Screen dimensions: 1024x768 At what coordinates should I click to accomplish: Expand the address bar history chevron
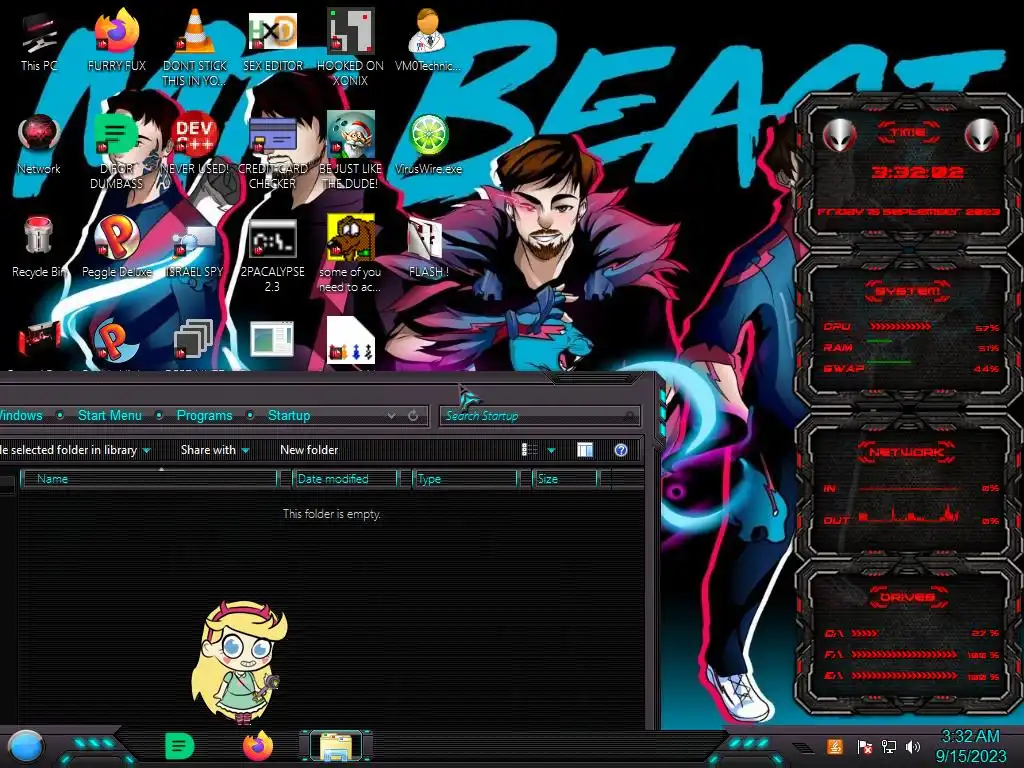click(x=391, y=415)
